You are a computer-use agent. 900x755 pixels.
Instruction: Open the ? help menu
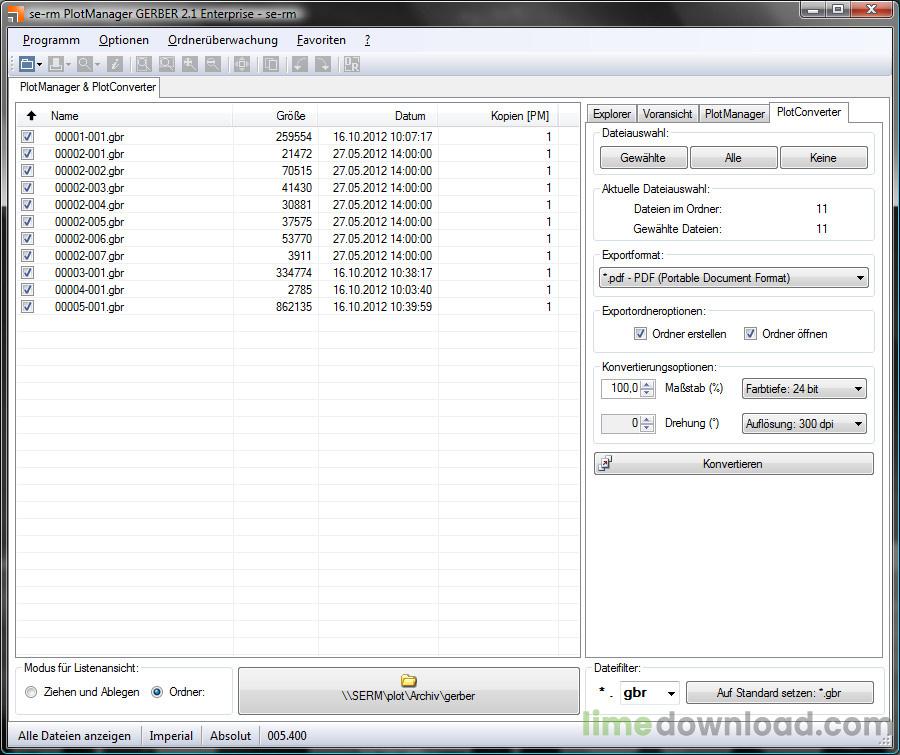367,40
